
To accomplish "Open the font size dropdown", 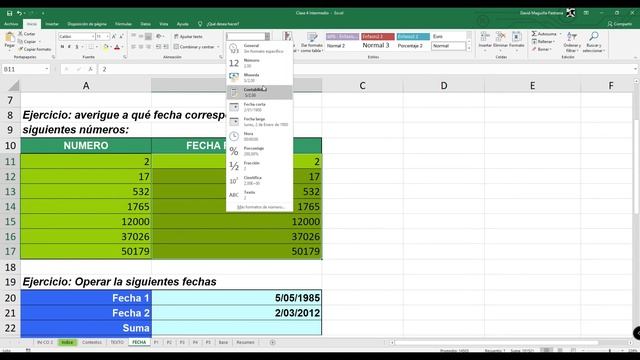I will [x=107, y=36].
